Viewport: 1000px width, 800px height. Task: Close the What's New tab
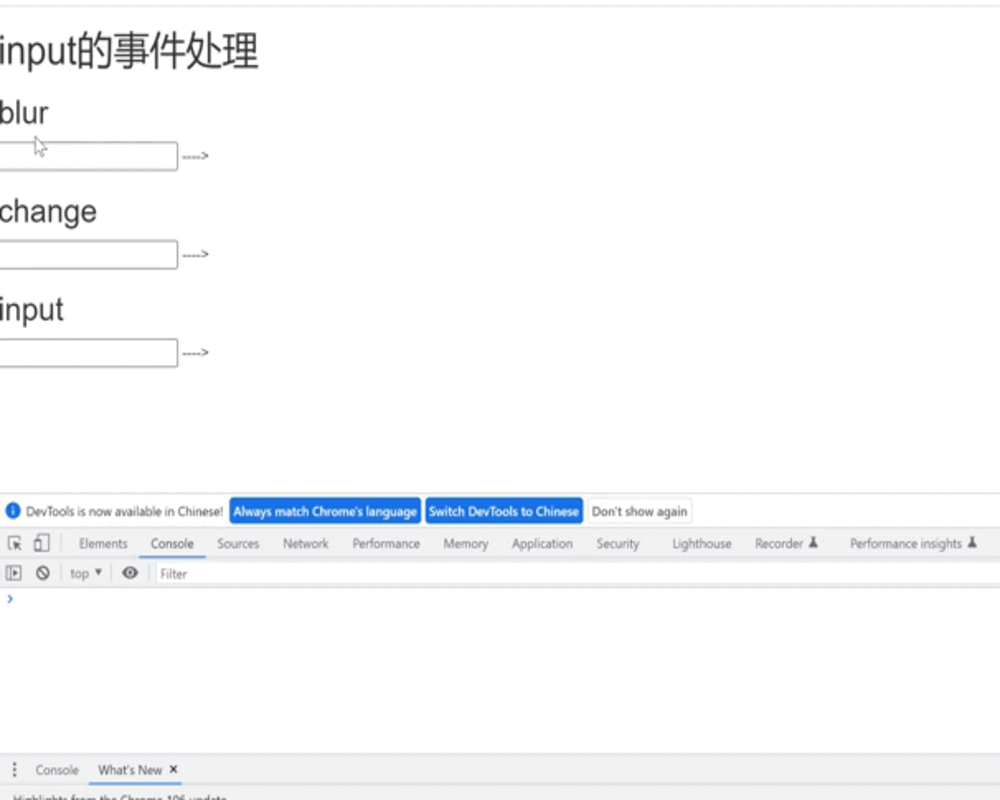coord(173,769)
